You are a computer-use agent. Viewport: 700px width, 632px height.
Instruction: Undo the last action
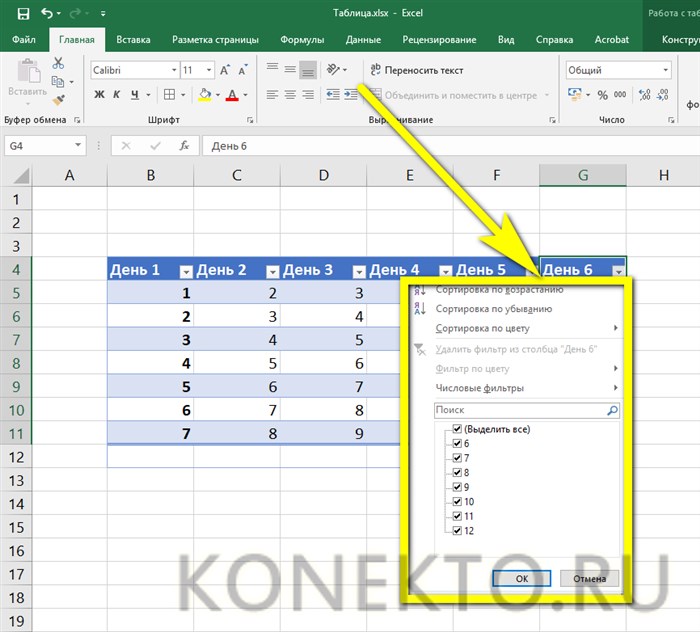coord(47,13)
